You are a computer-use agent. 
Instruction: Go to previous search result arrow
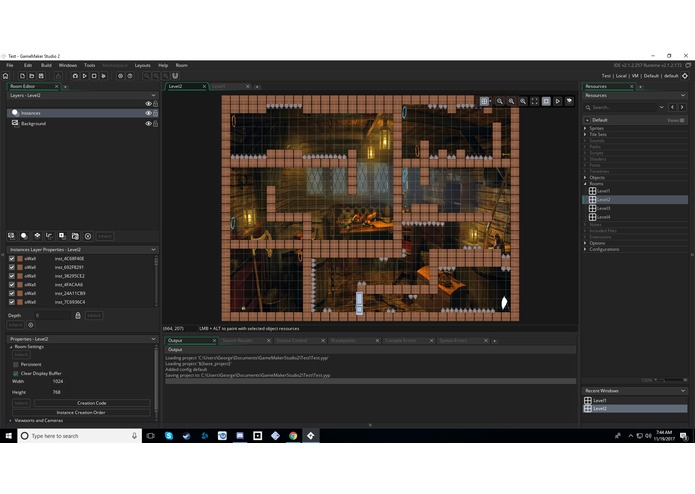[x=673, y=107]
